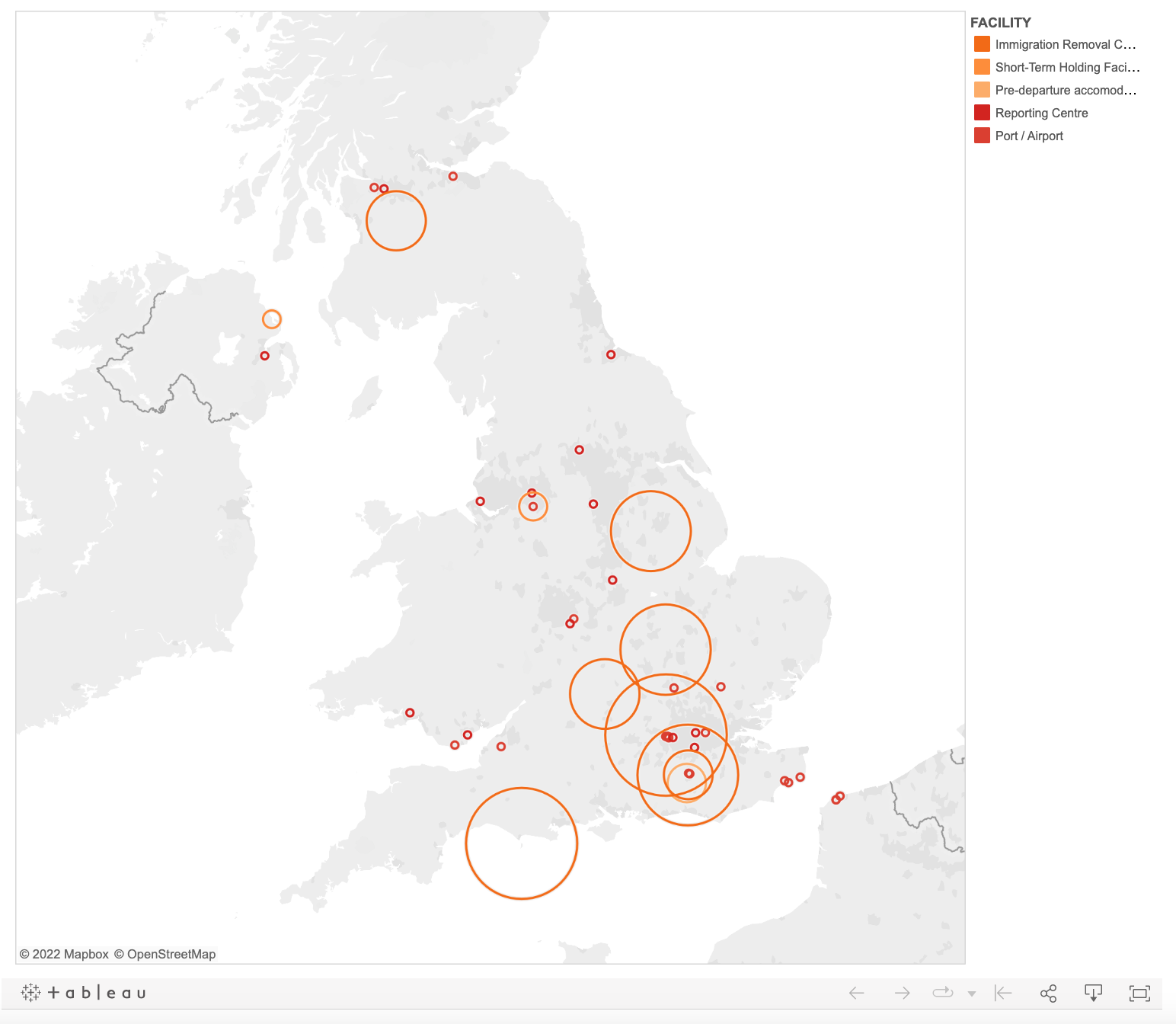The height and width of the screenshot is (1024, 1176).
Task: Click the Undo arrow in toolbar
Action: pos(857,993)
